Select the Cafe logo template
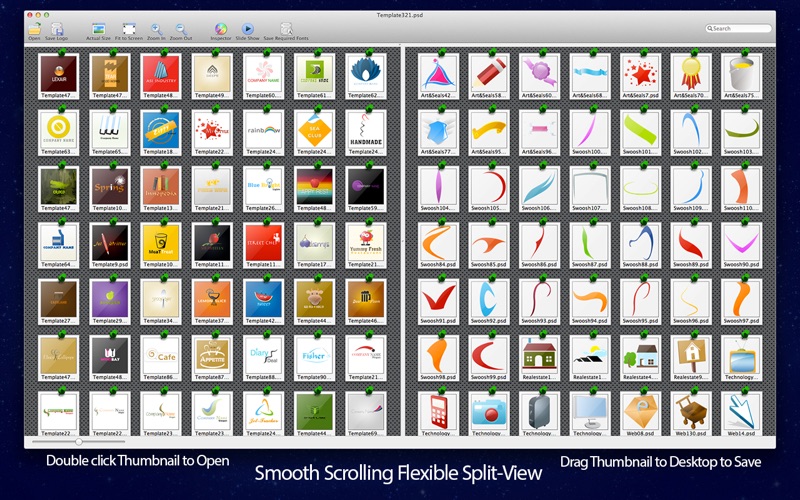This screenshot has height=500, width=800. pos(161,358)
